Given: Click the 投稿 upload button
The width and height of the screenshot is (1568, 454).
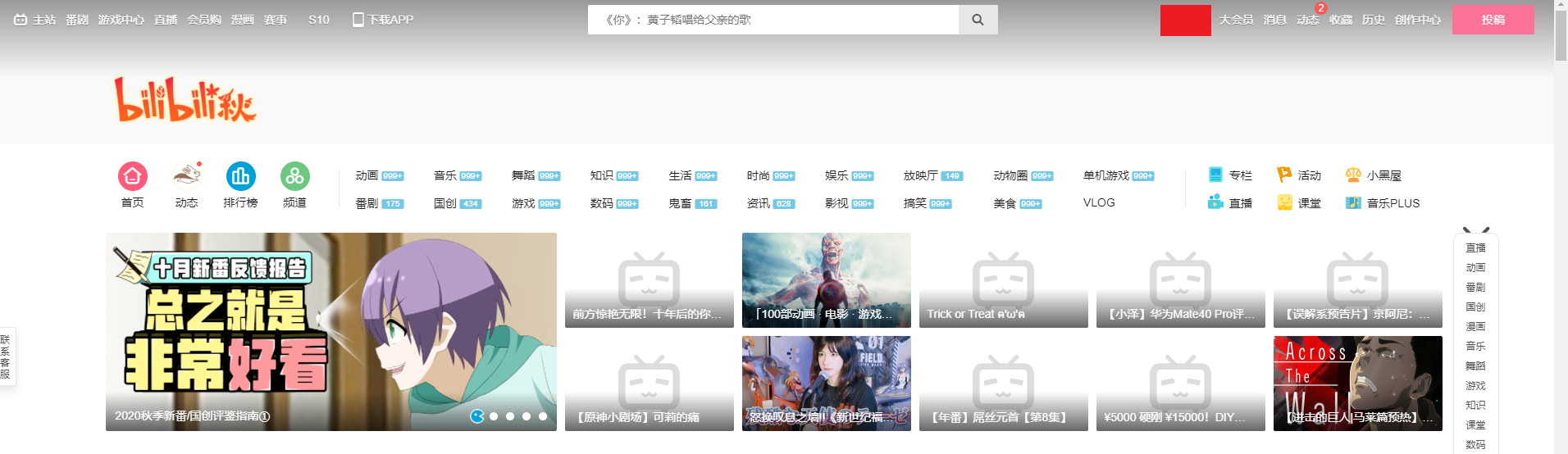Looking at the screenshot, I should pyautogui.click(x=1493, y=20).
